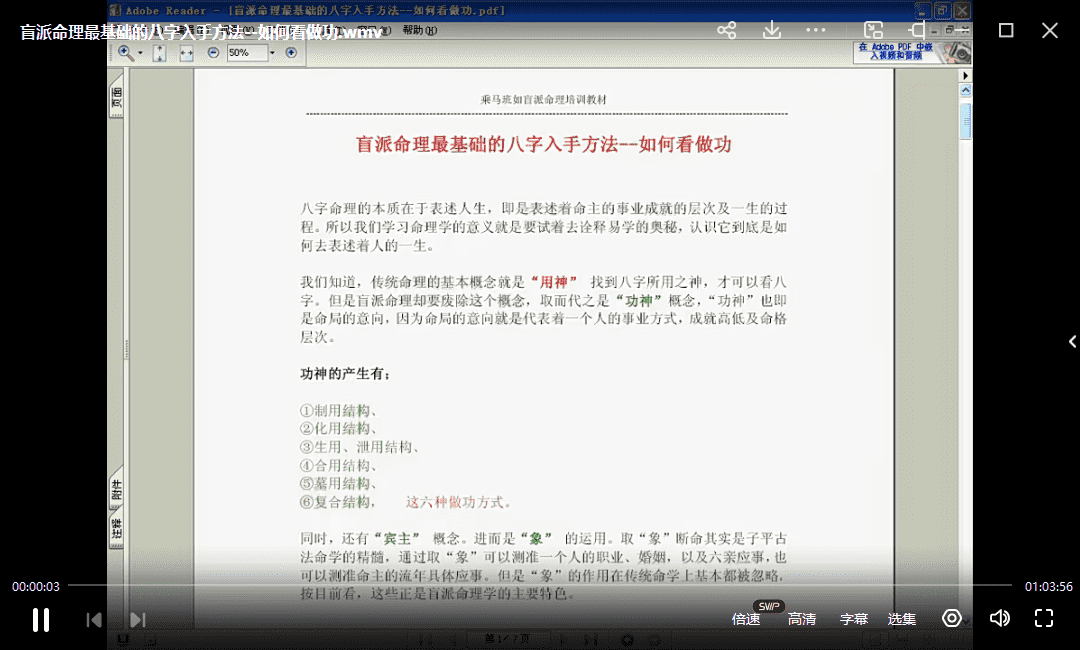1080x650 pixels.
Task: Open the 倍速 playback speed menu
Action: (746, 619)
